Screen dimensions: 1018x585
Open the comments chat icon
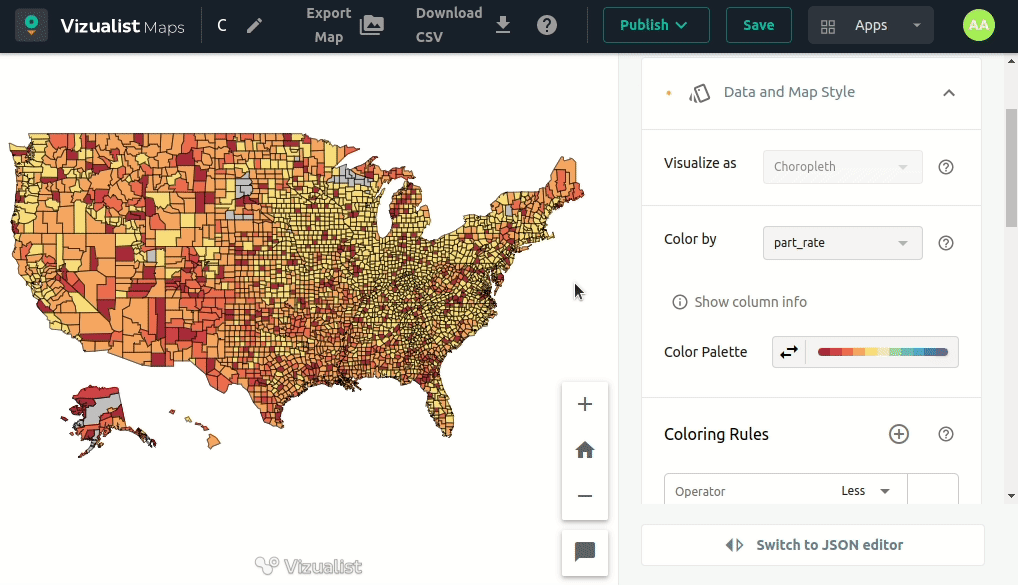(x=585, y=552)
